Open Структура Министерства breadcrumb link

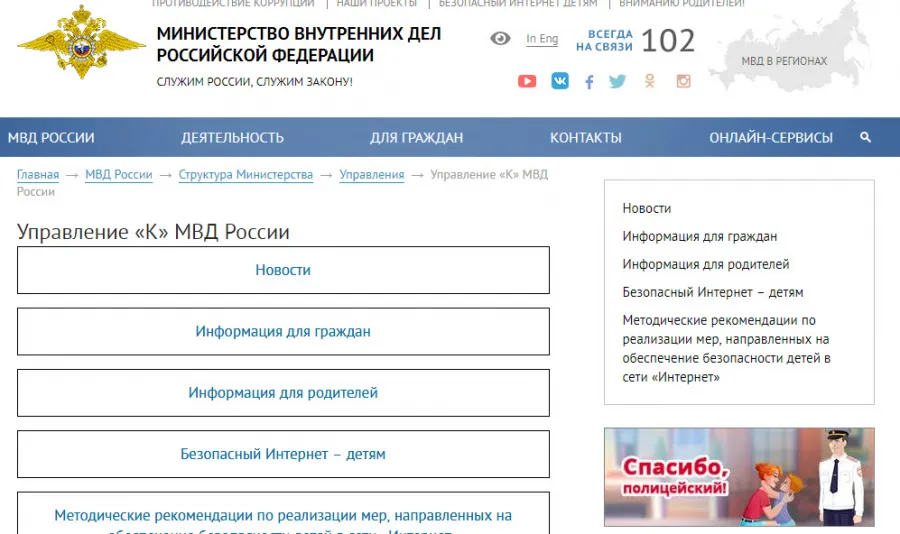tap(246, 175)
